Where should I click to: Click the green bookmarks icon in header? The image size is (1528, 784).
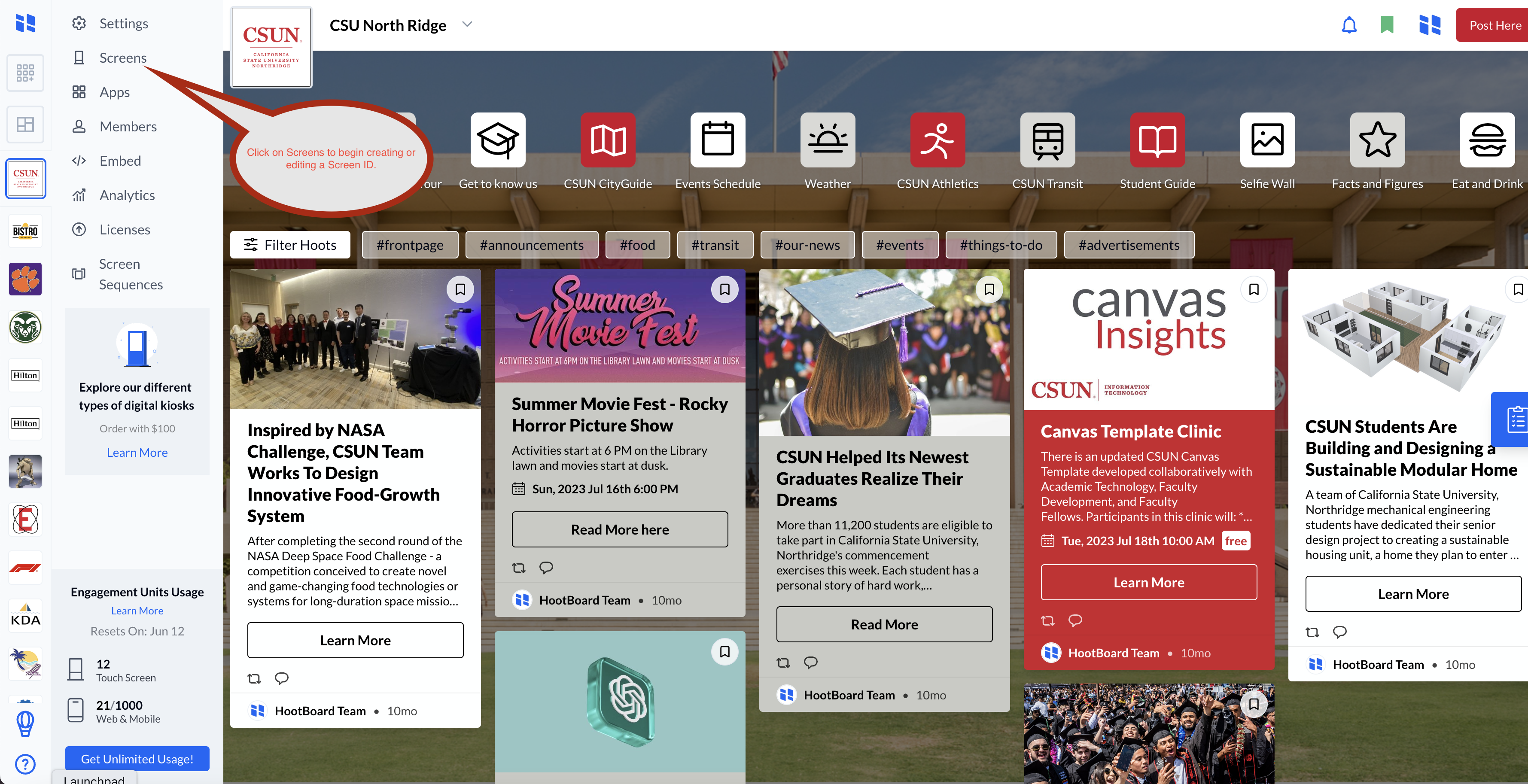point(1387,25)
